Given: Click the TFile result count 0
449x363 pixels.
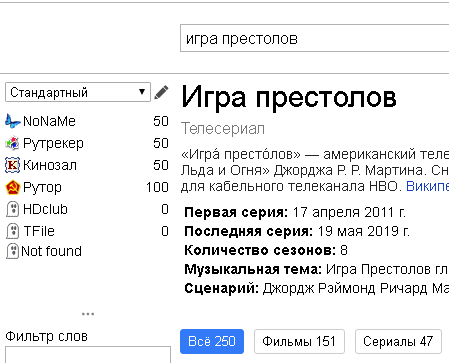Looking at the screenshot, I should coord(165,231).
